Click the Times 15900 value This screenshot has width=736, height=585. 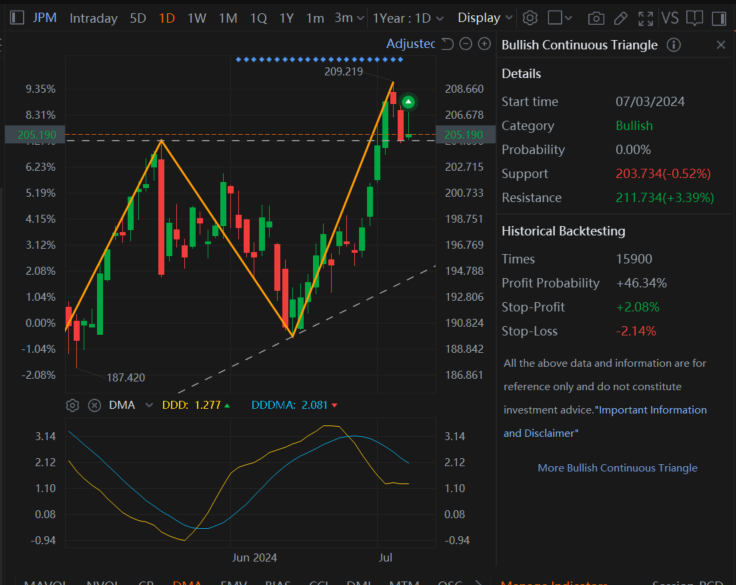634,259
